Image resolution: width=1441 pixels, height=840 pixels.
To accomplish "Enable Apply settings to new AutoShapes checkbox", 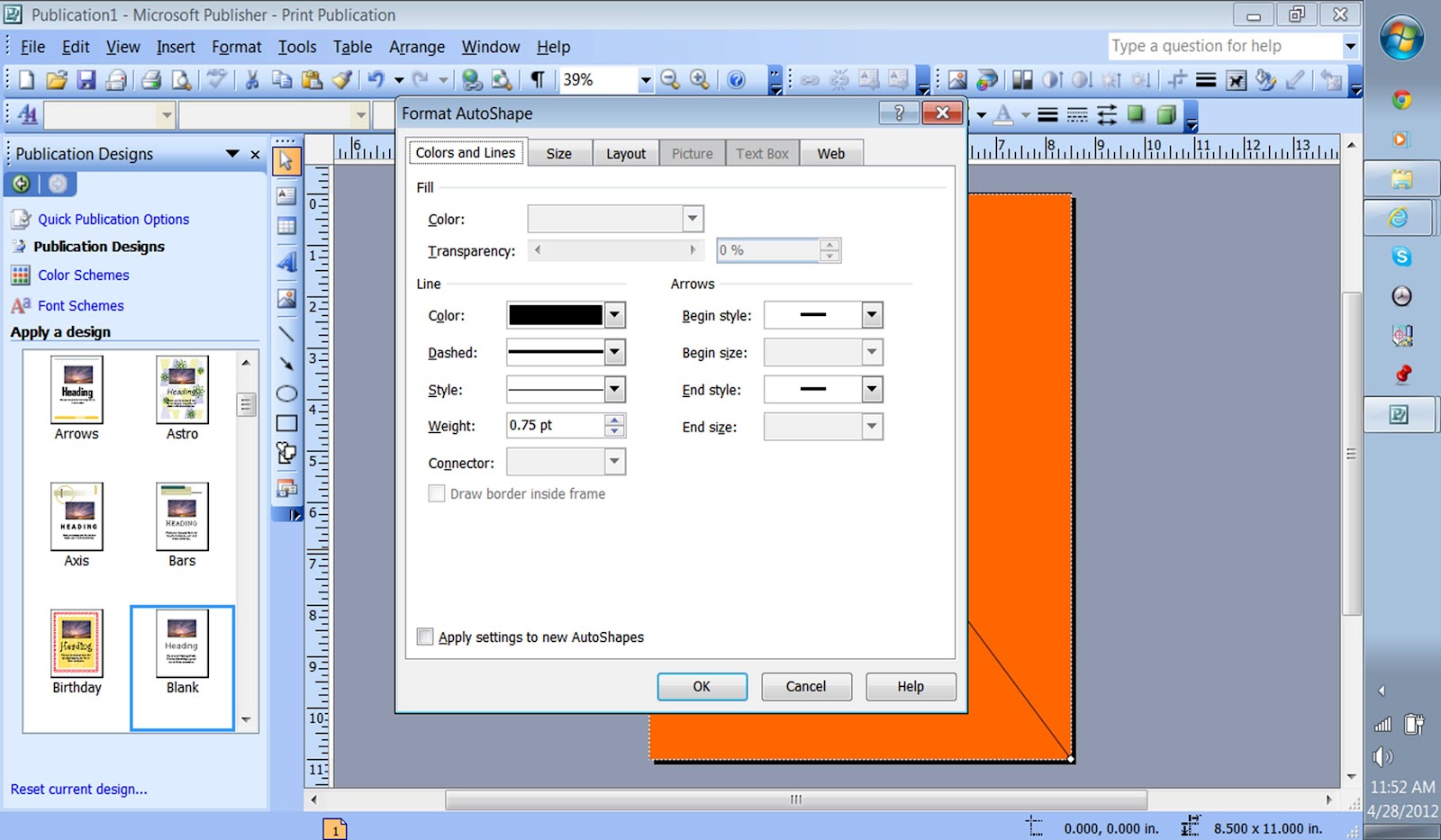I will coord(425,637).
